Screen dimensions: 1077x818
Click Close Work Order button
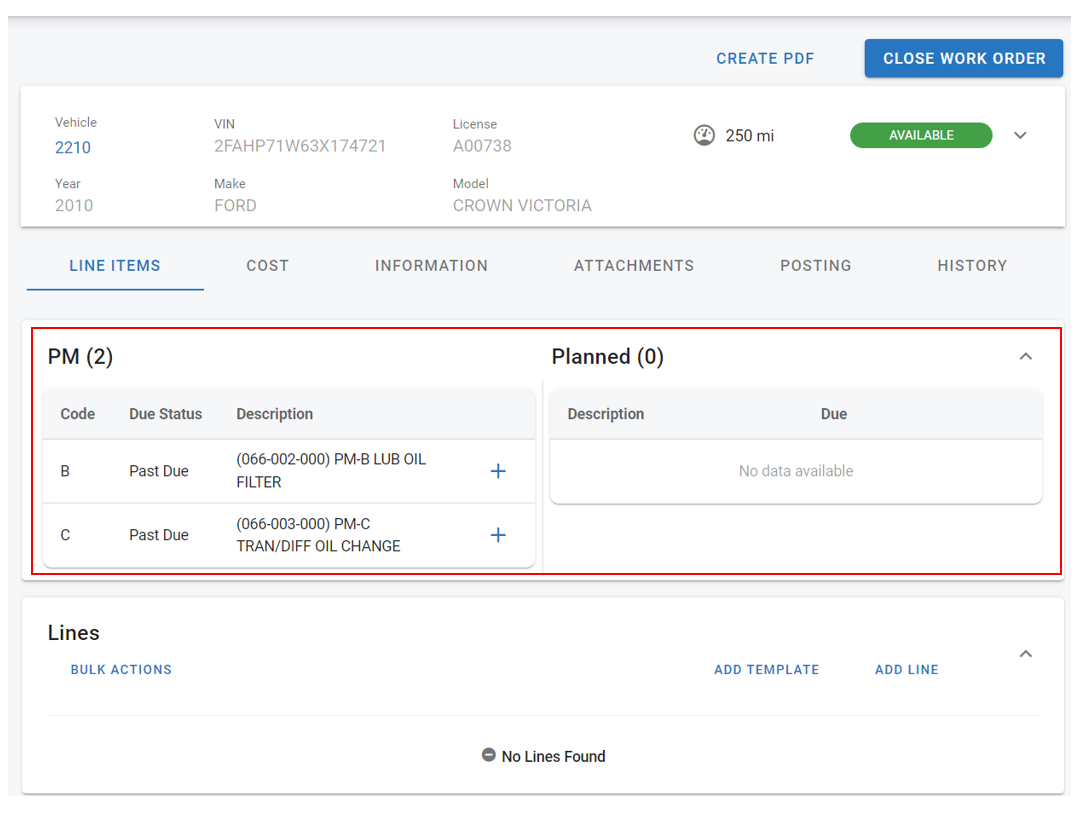(964, 58)
